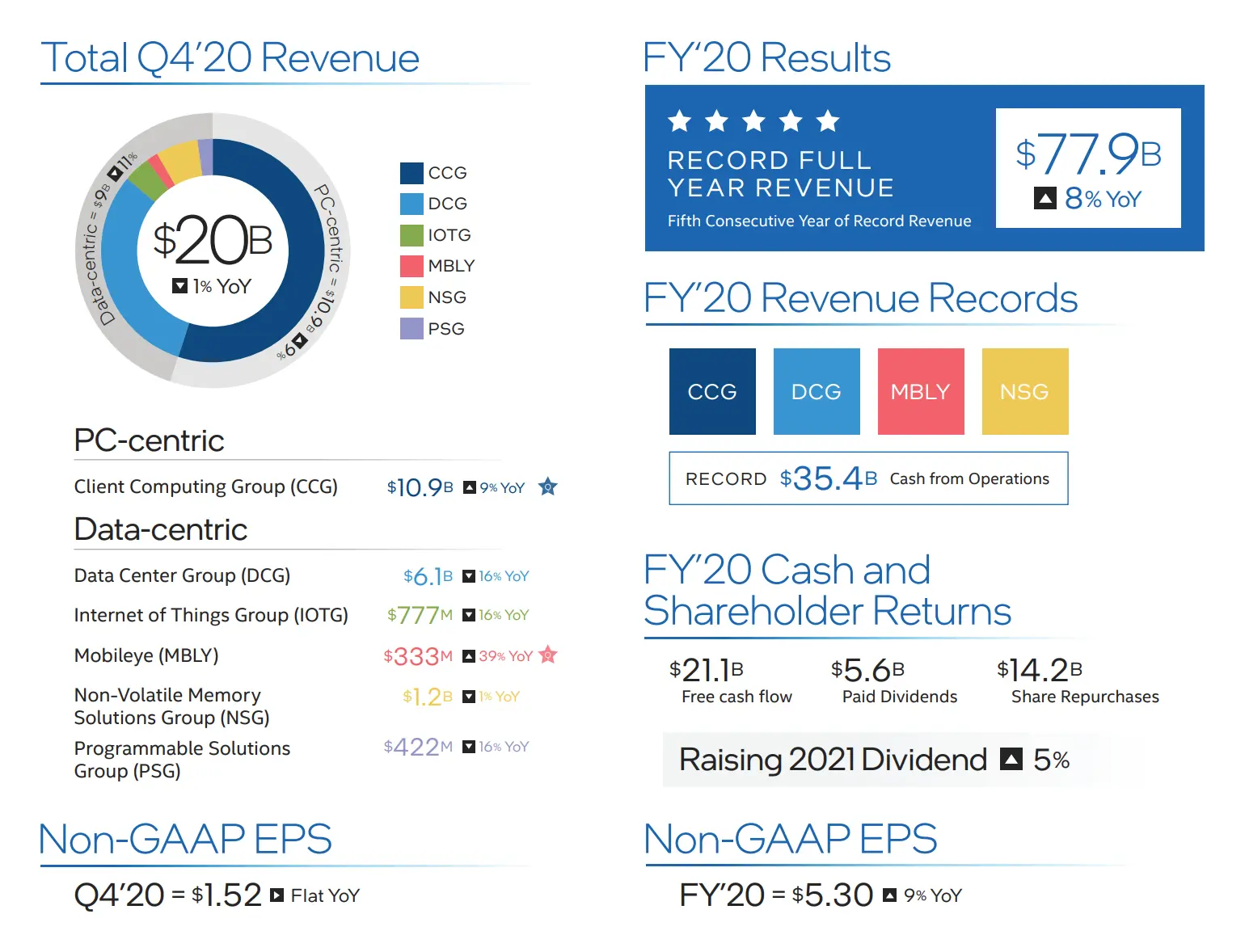
Task: Click the $77.9B white revenue box
Action: [1088, 168]
